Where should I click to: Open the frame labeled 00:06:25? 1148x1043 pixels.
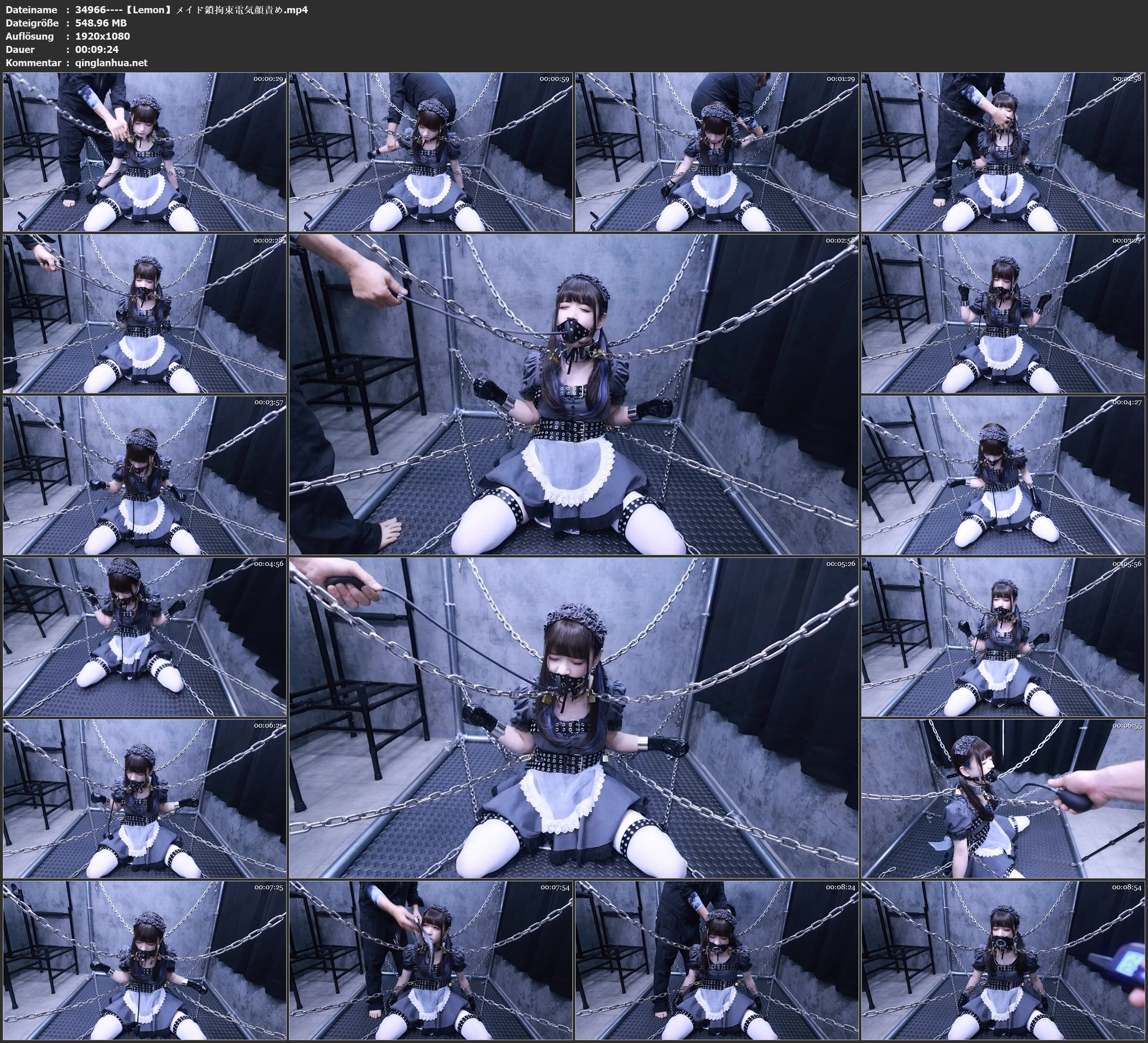[x=145, y=799]
